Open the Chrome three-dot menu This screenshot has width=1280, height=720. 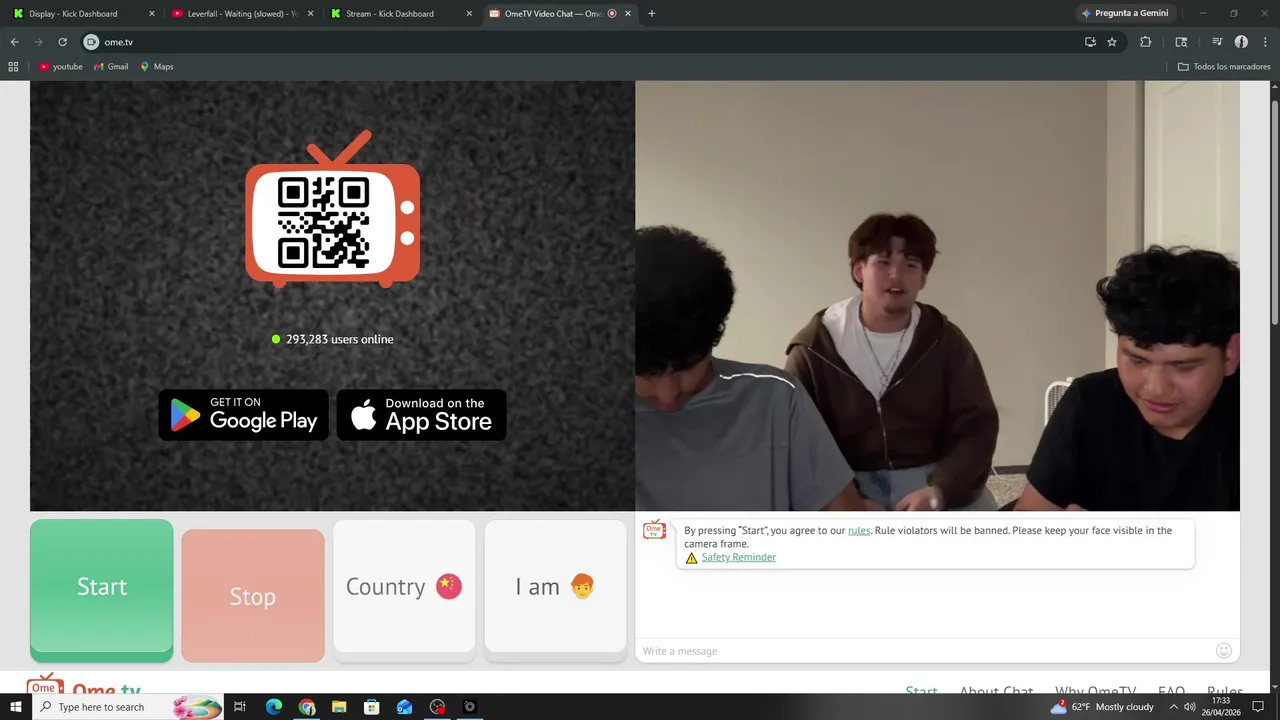(x=1265, y=42)
